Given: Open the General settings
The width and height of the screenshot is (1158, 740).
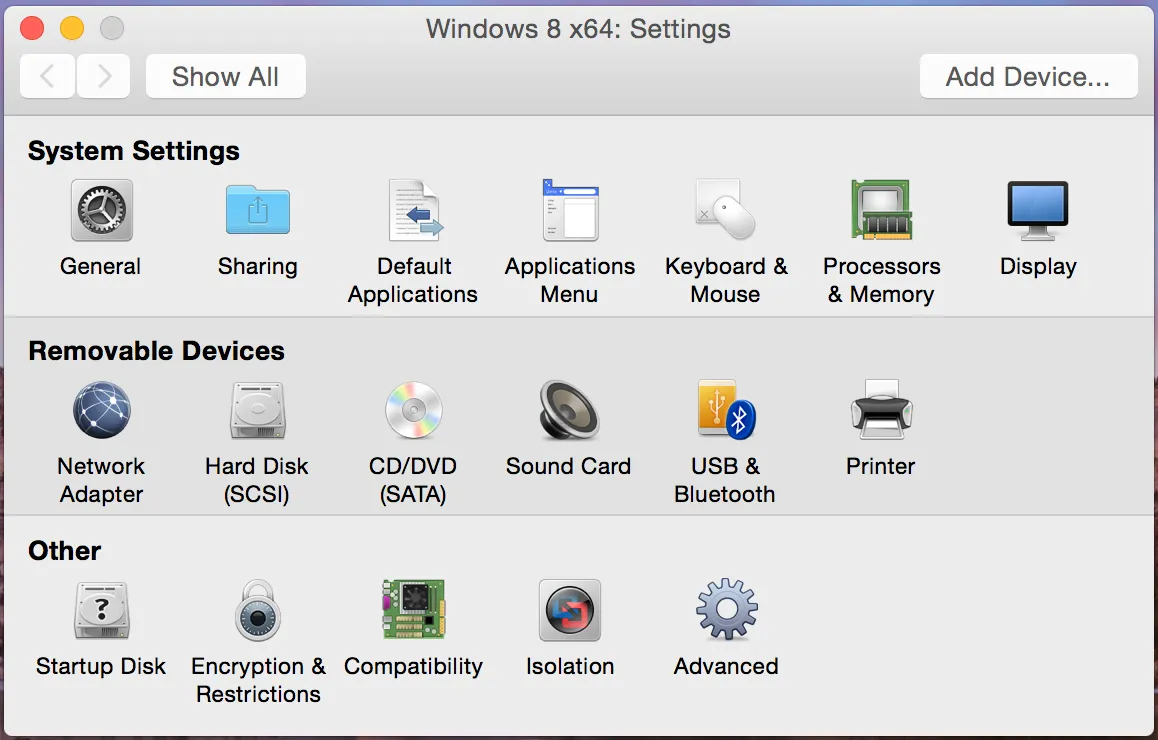Looking at the screenshot, I should [x=100, y=210].
